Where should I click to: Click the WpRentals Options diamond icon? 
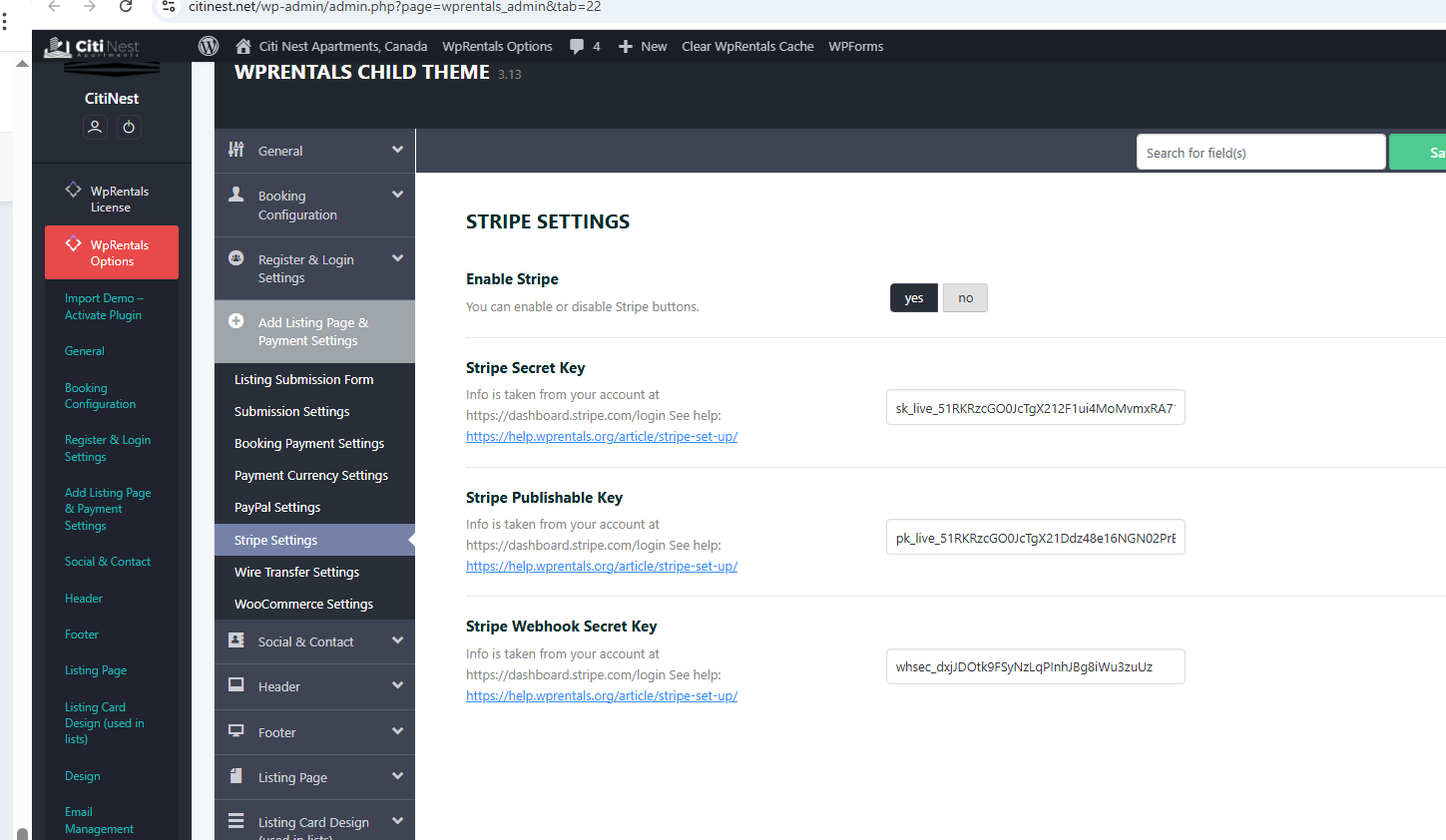[x=73, y=243]
